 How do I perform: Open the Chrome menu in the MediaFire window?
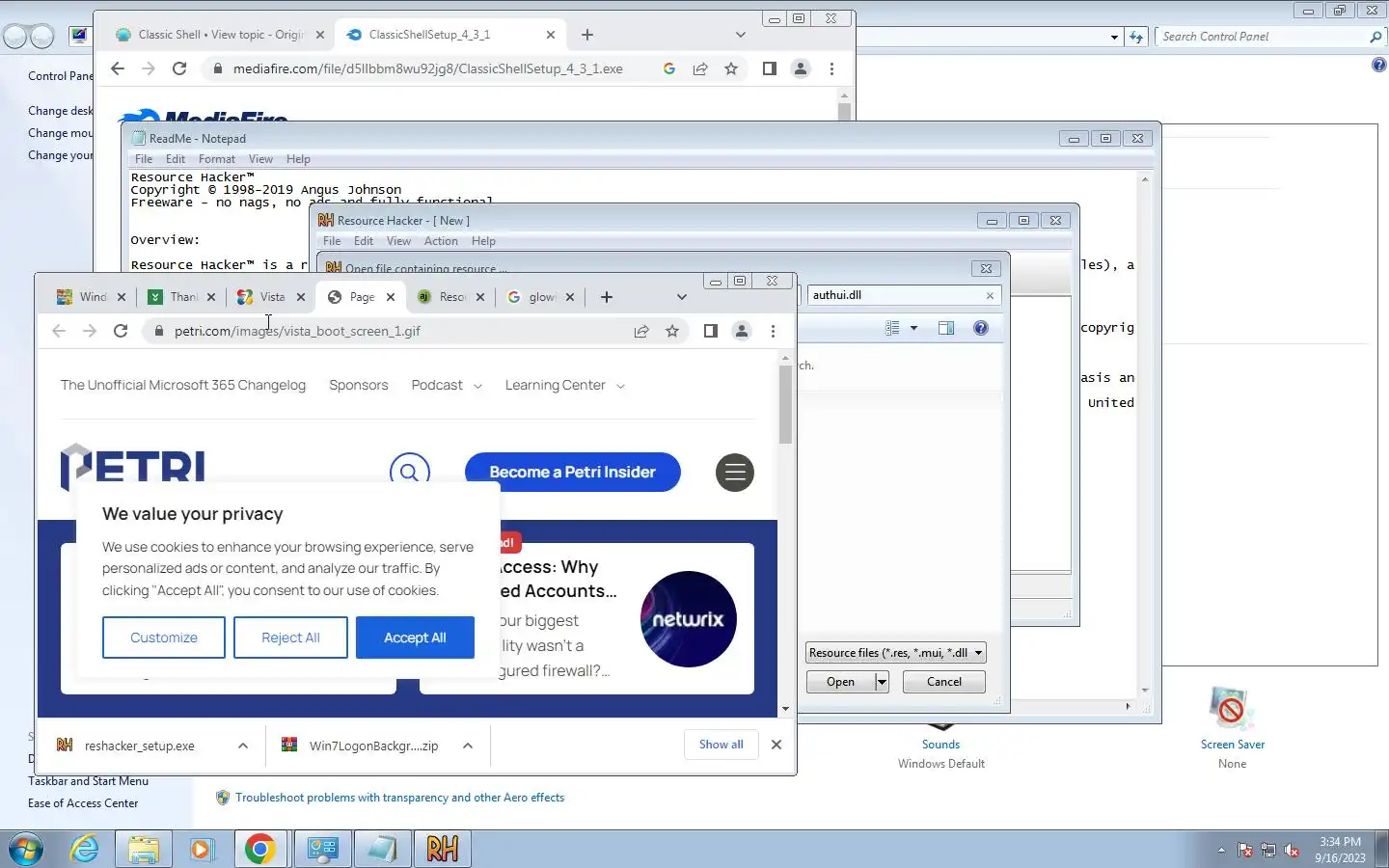(x=831, y=68)
